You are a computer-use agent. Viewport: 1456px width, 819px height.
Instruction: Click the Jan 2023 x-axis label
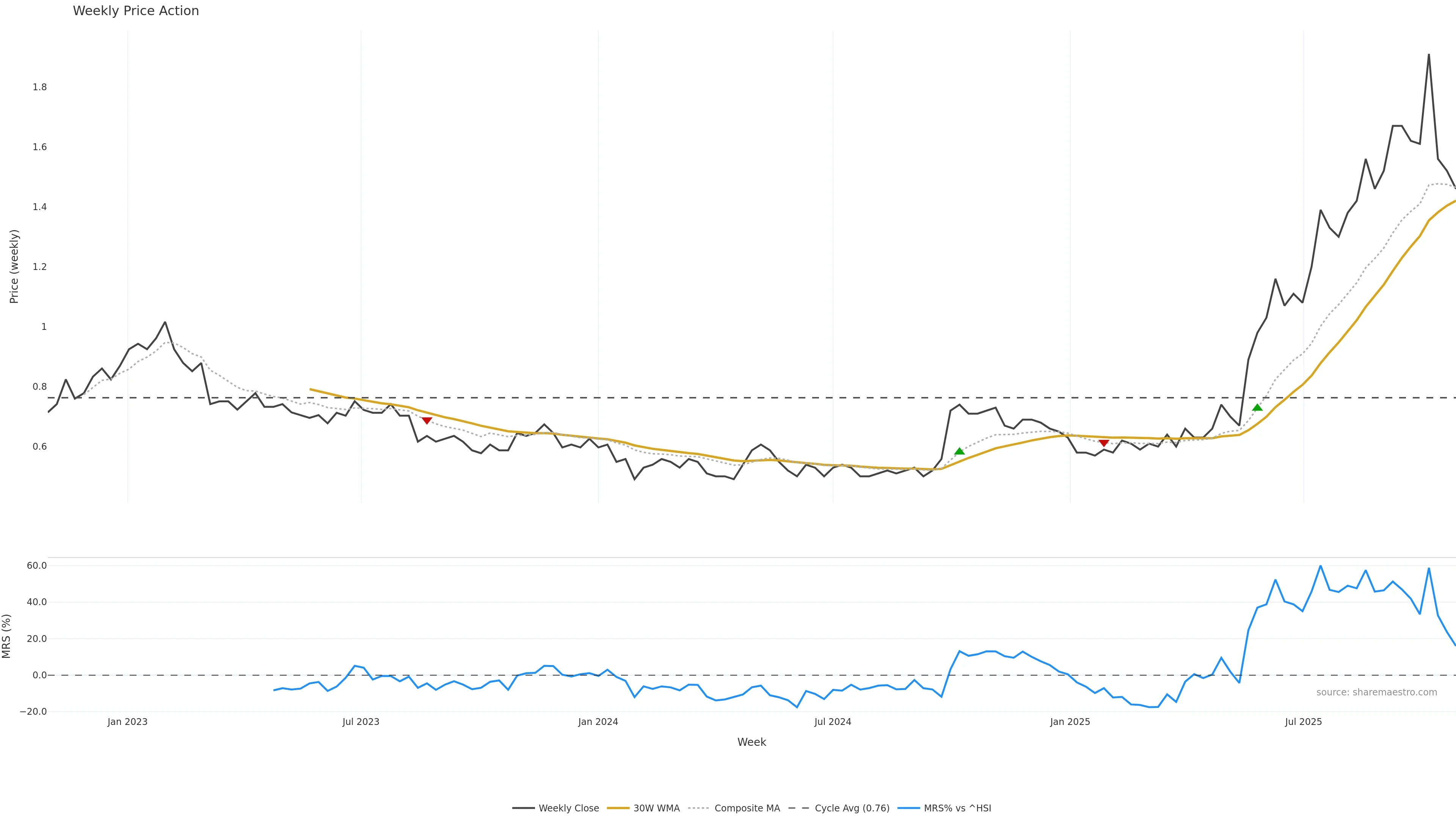[x=127, y=722]
